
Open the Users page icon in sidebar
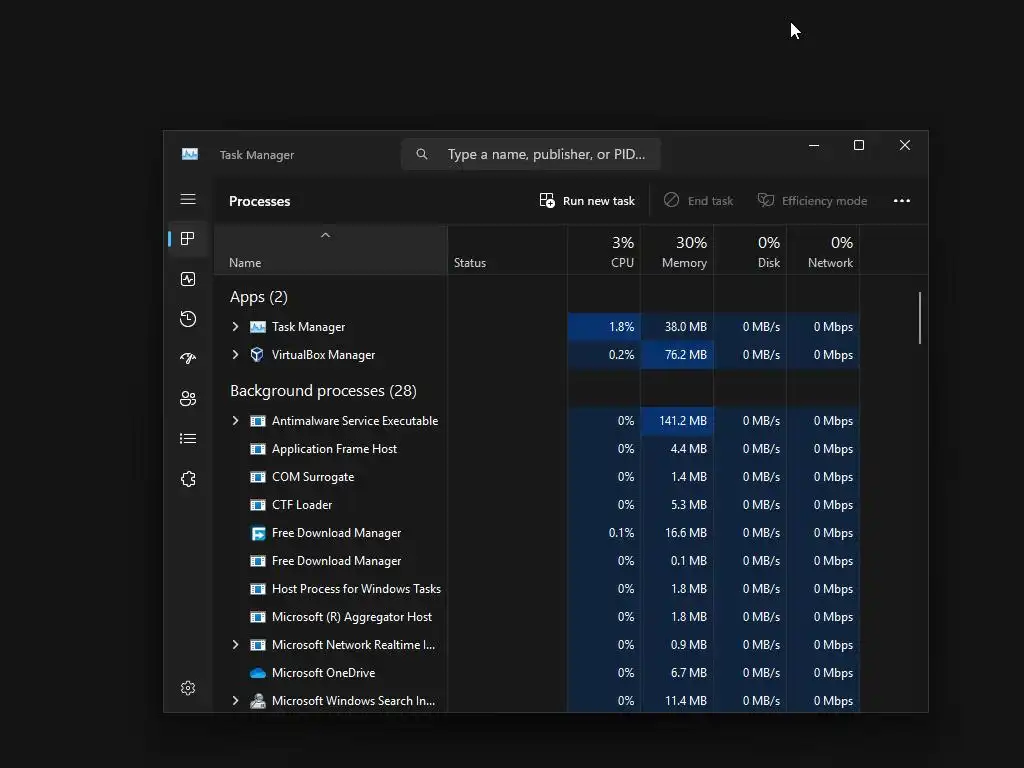coord(188,398)
